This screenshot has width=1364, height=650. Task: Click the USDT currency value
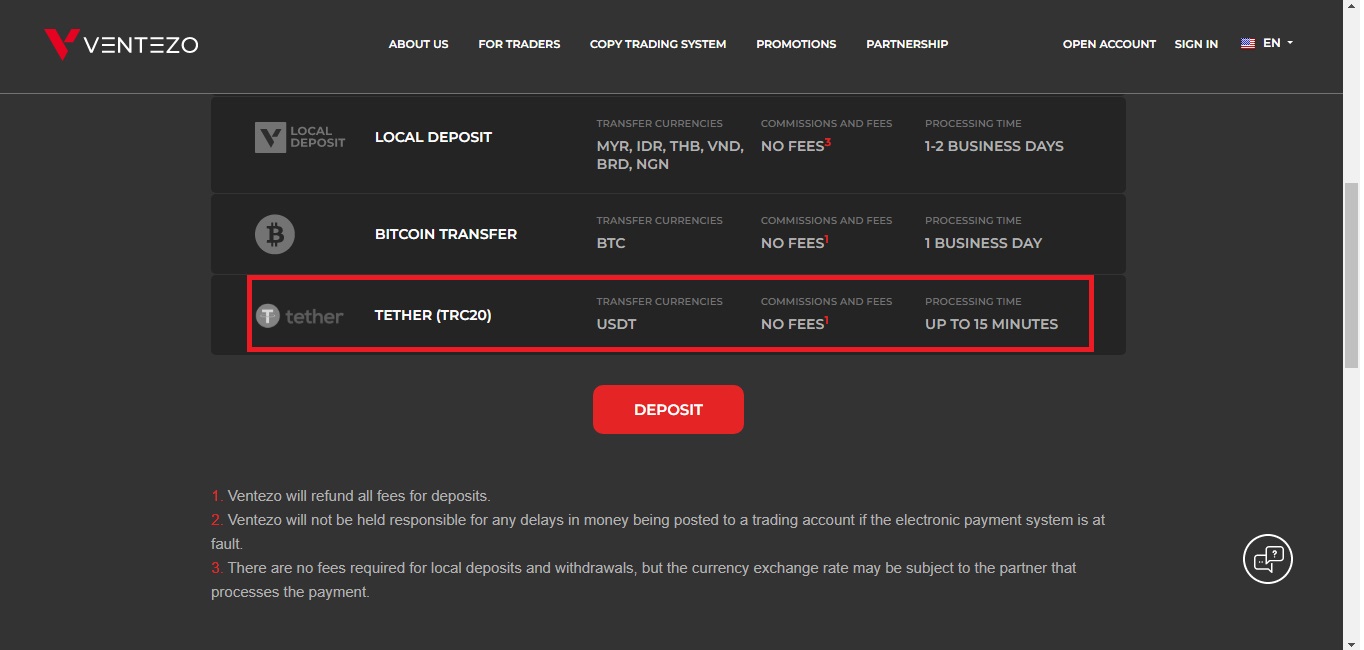(616, 324)
